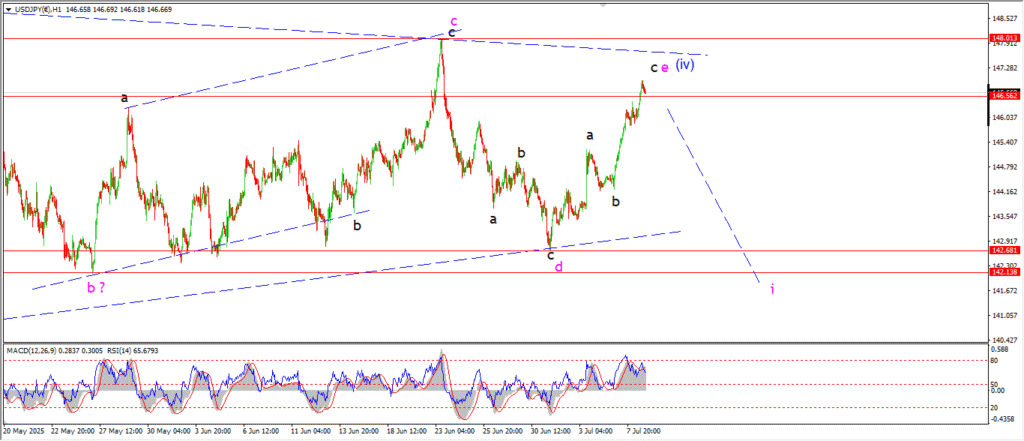Select the pink 'i' wave target label

[x=772, y=289]
